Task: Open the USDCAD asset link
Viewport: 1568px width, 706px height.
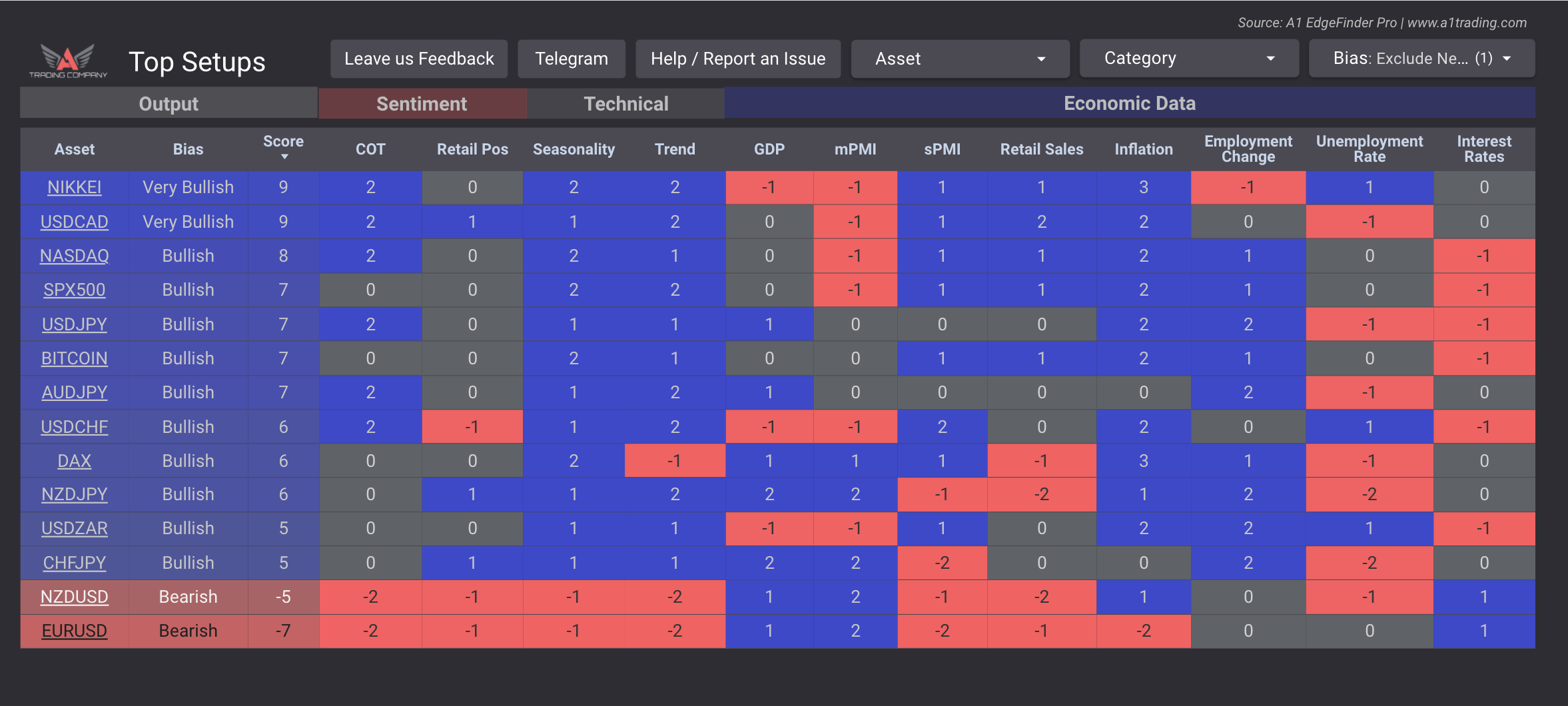Action: [x=75, y=222]
